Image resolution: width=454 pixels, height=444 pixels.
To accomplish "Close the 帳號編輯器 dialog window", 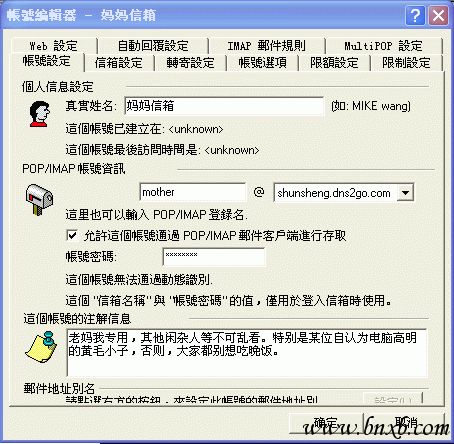I will coord(438,15).
